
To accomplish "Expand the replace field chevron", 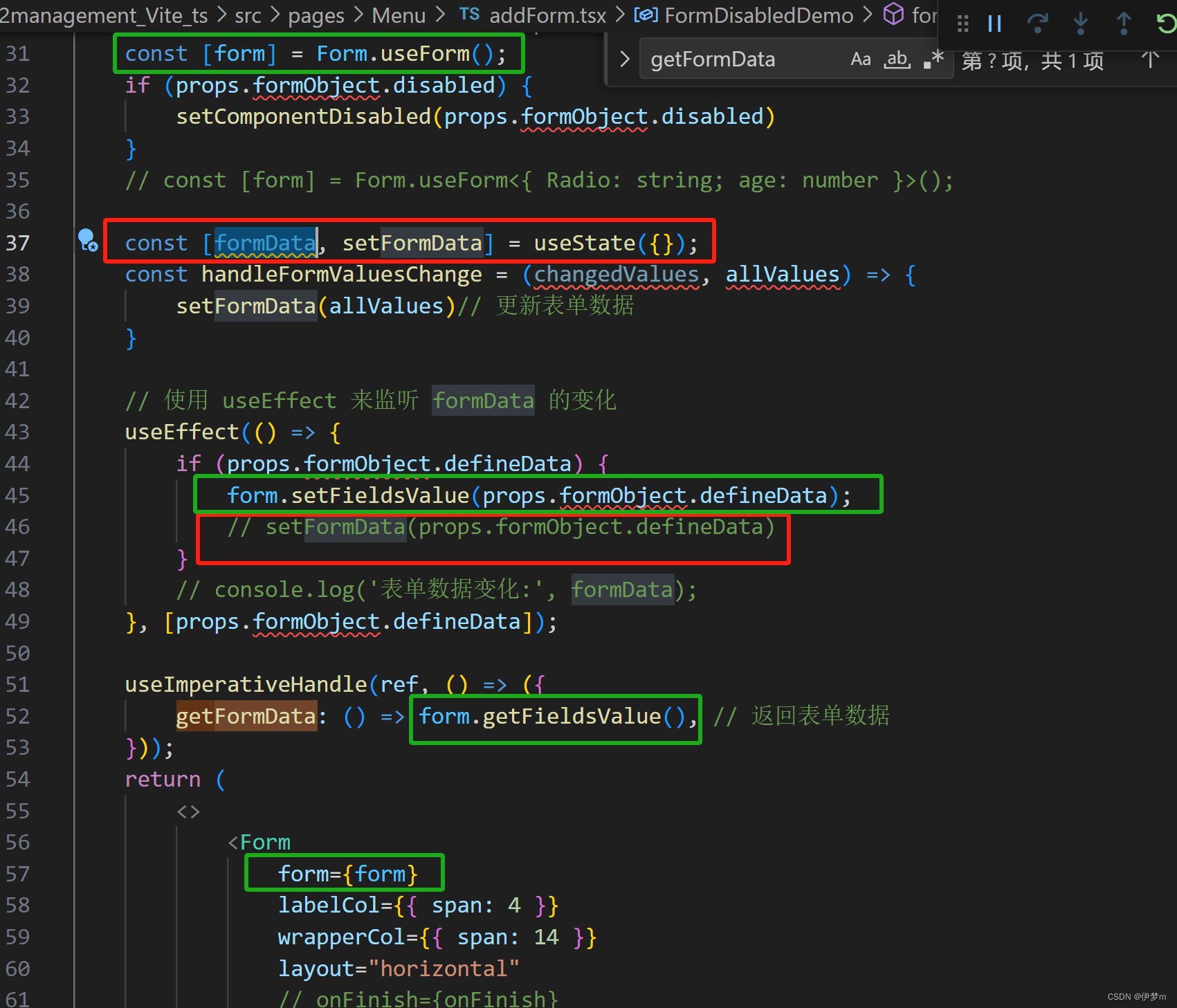I will (x=625, y=58).
